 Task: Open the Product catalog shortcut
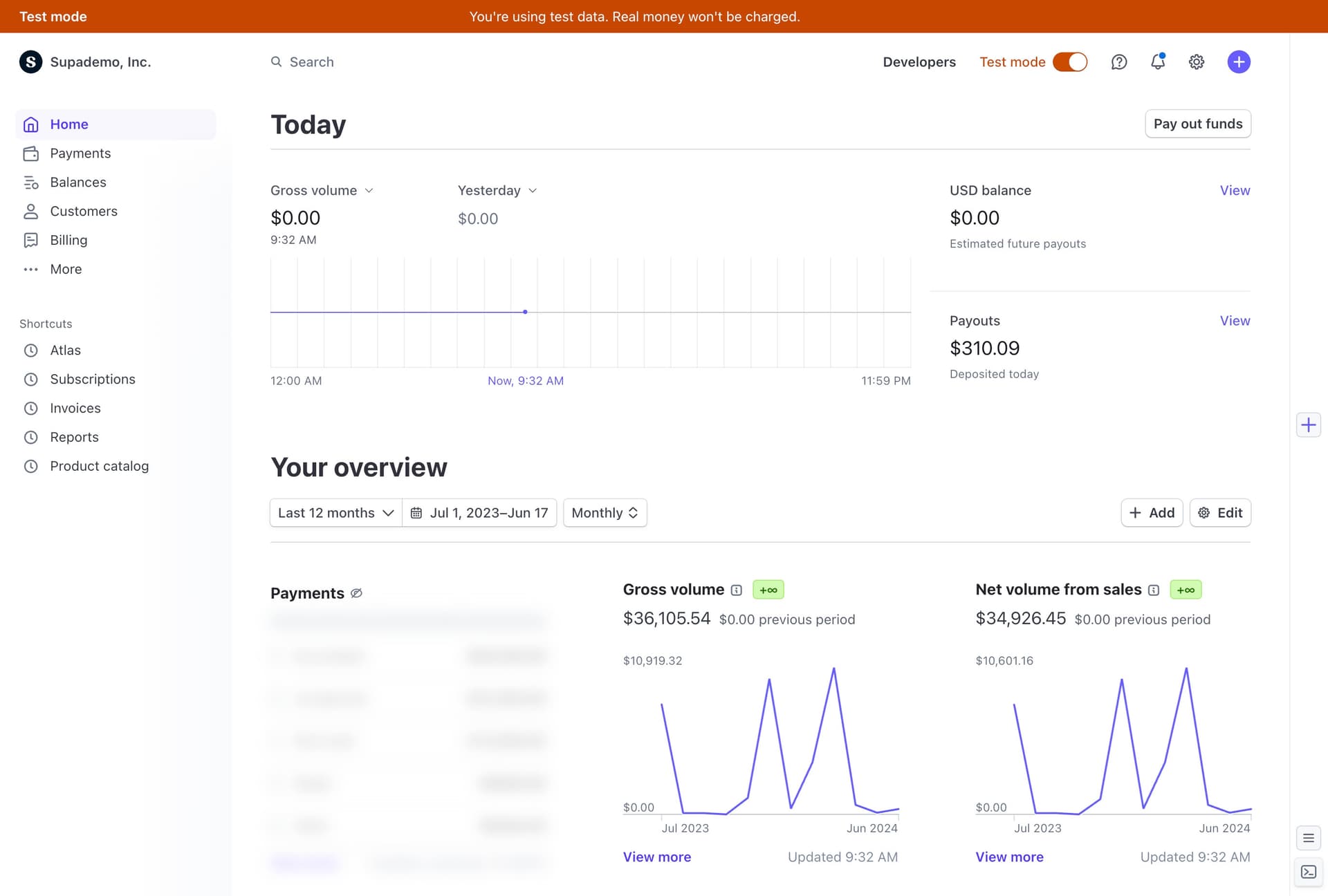pos(99,467)
